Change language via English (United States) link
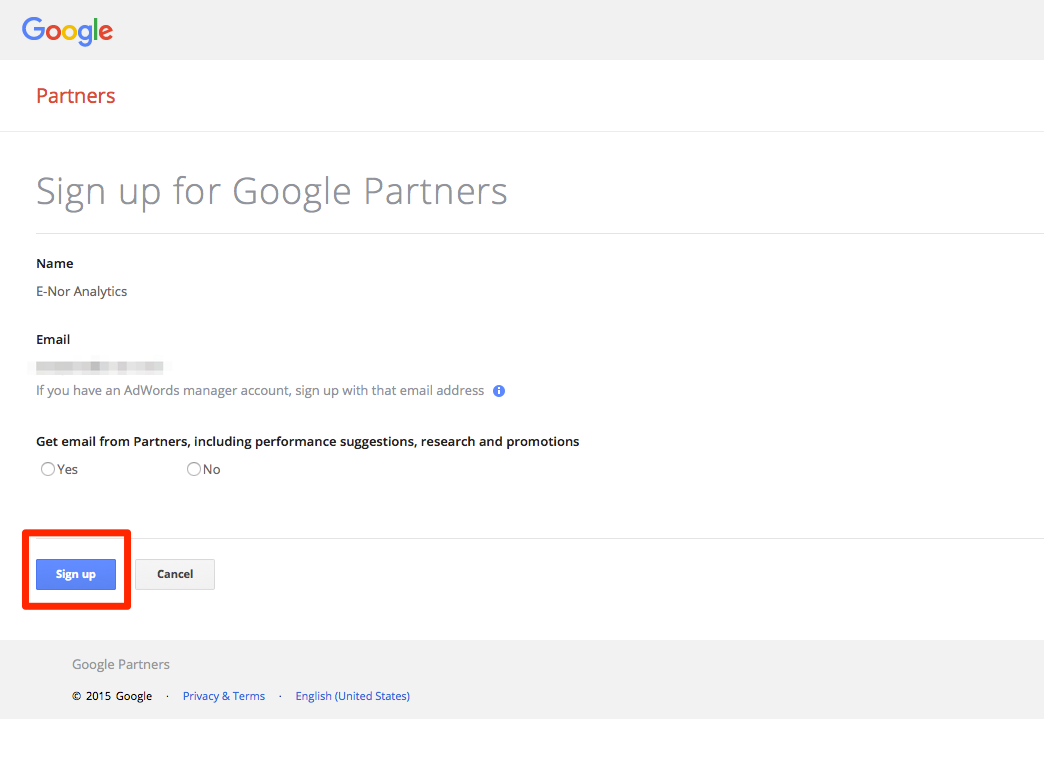 [352, 695]
